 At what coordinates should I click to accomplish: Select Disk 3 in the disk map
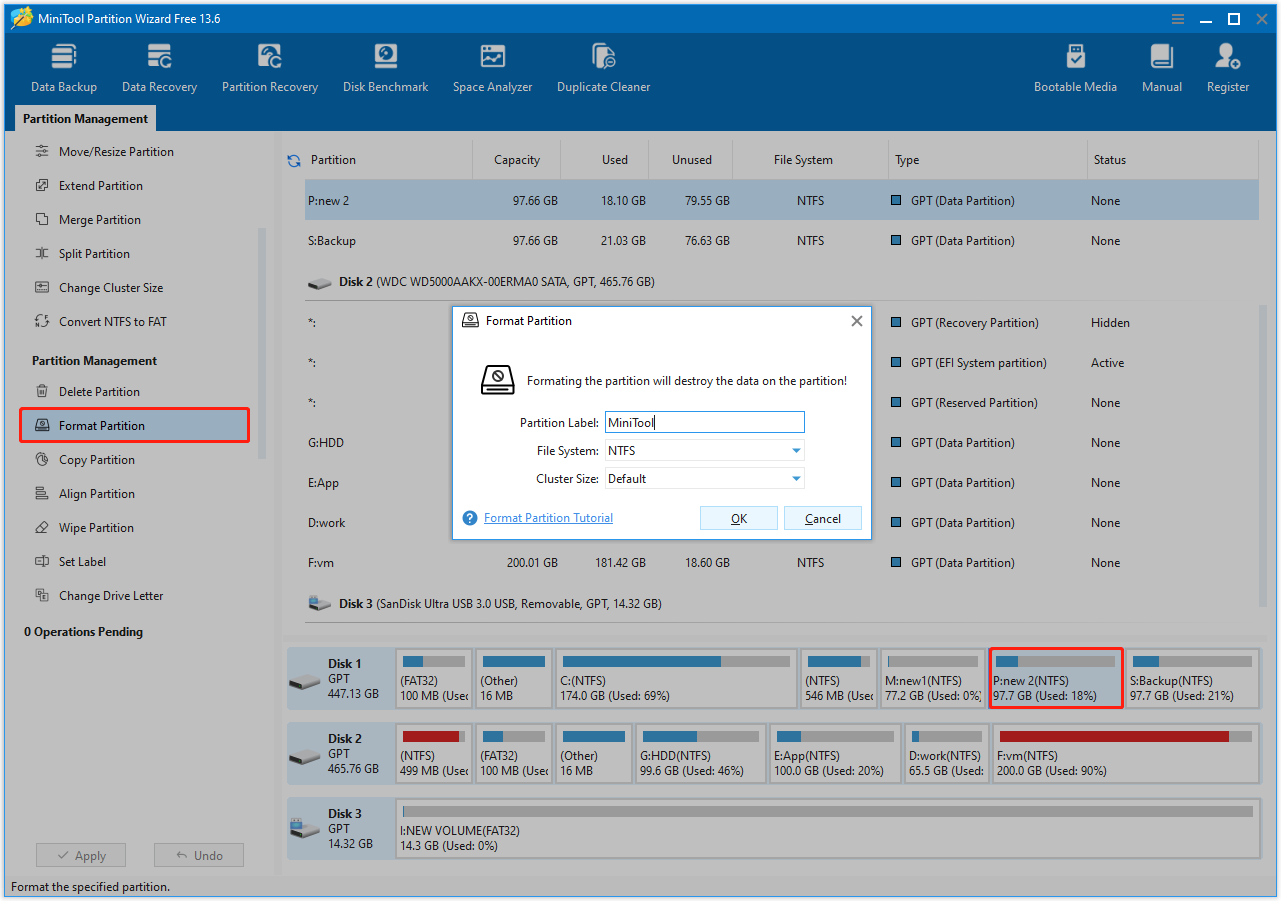pos(340,828)
